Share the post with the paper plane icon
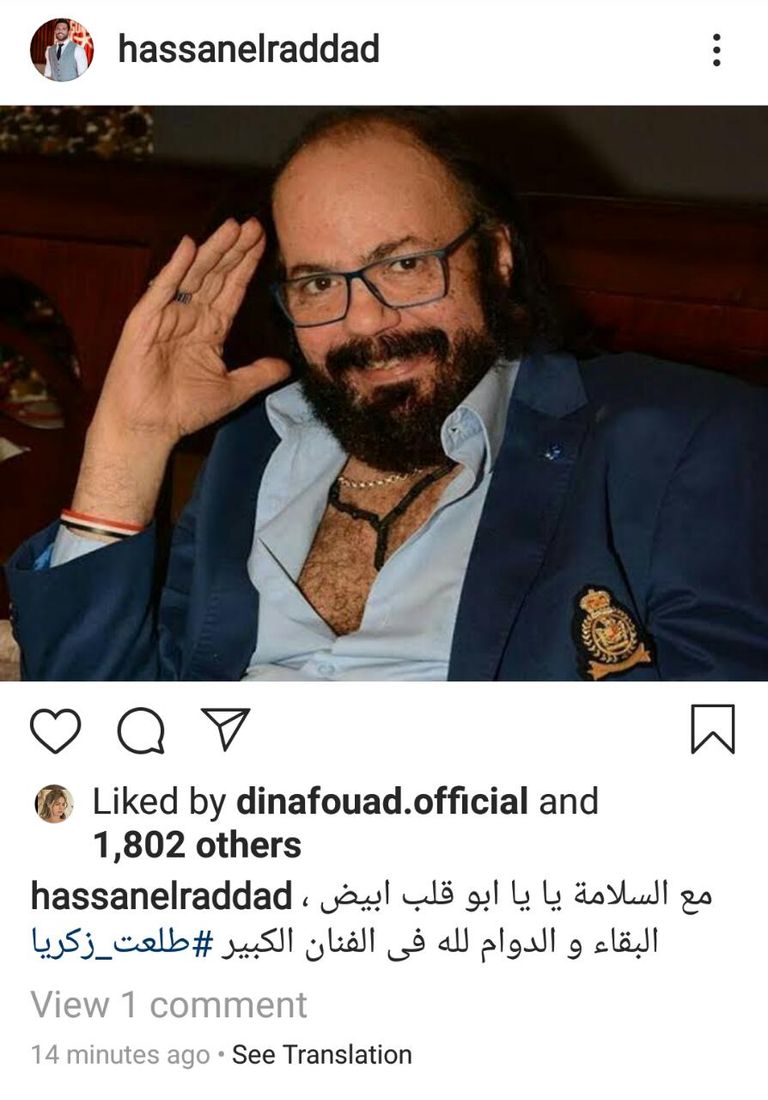768x1100 pixels. coord(226,729)
